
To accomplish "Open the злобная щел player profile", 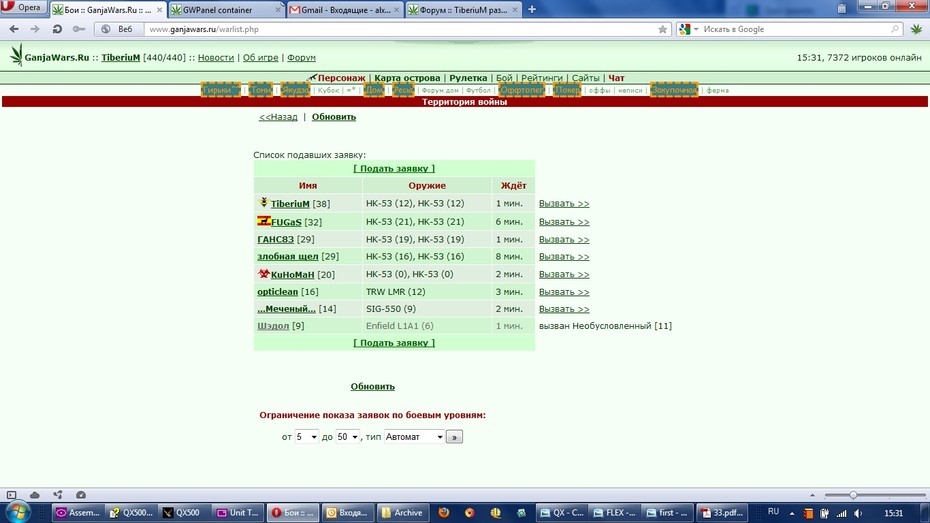I will click(288, 256).
